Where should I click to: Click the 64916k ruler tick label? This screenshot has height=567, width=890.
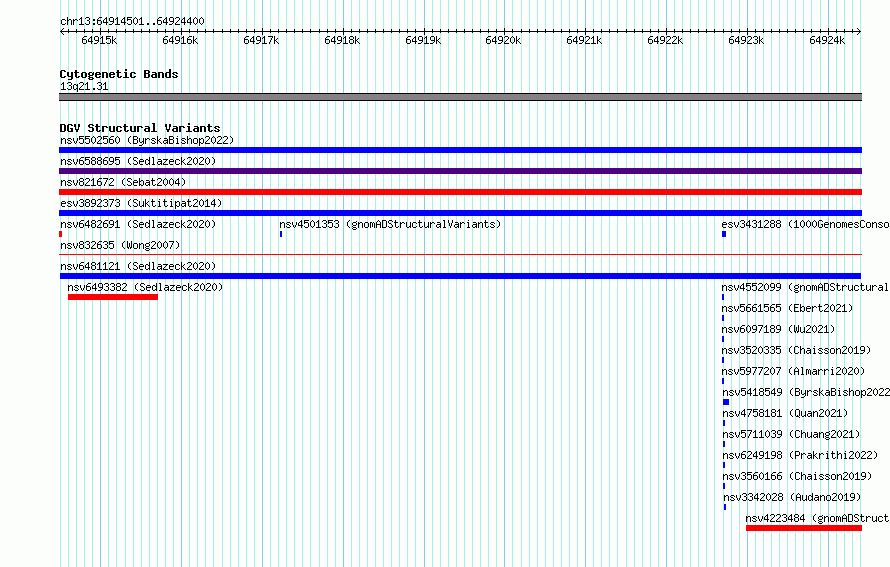pos(180,40)
